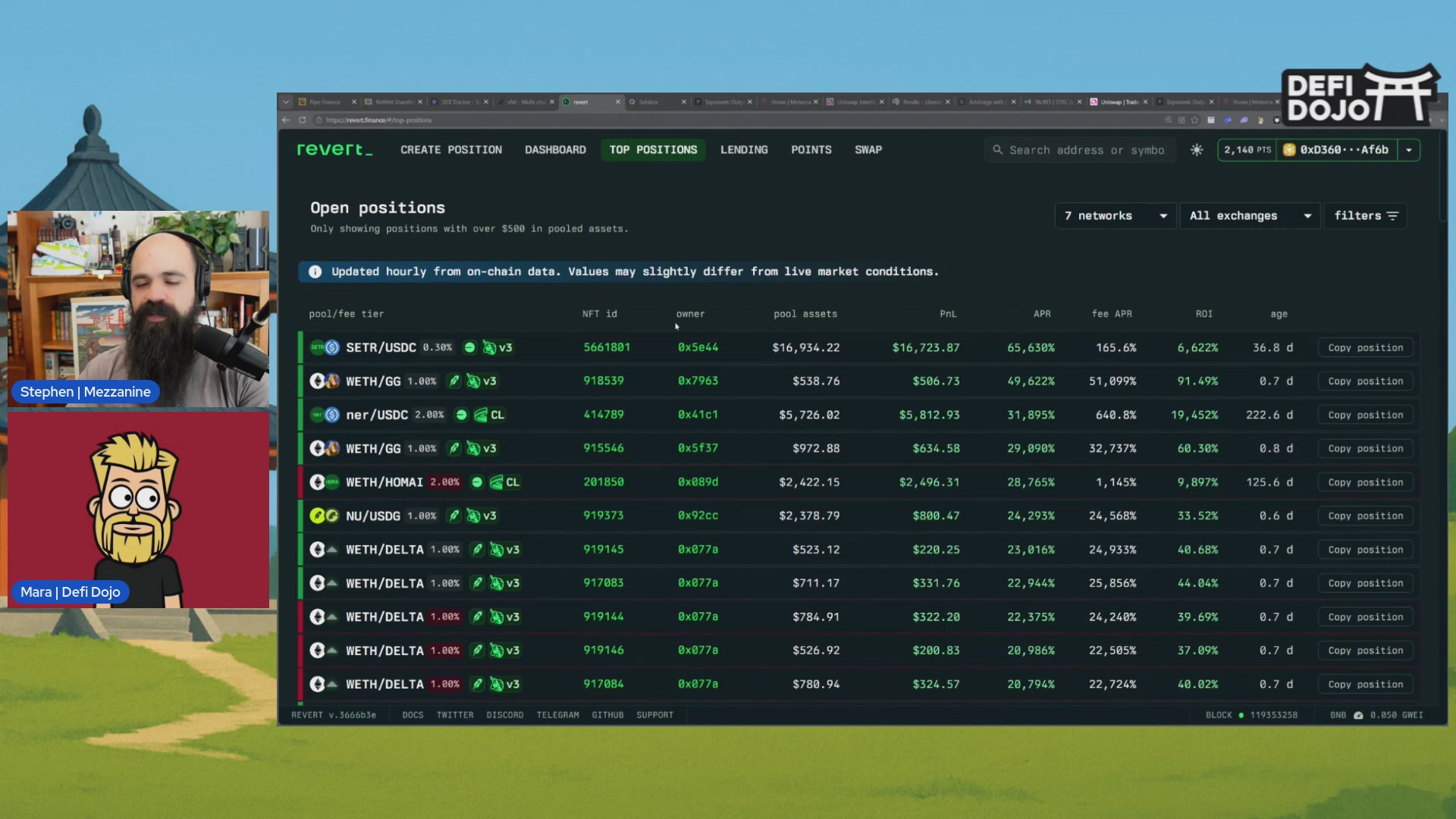1456x819 pixels.
Task: Toggle the light/dark theme sun icon
Action: pos(1197,150)
